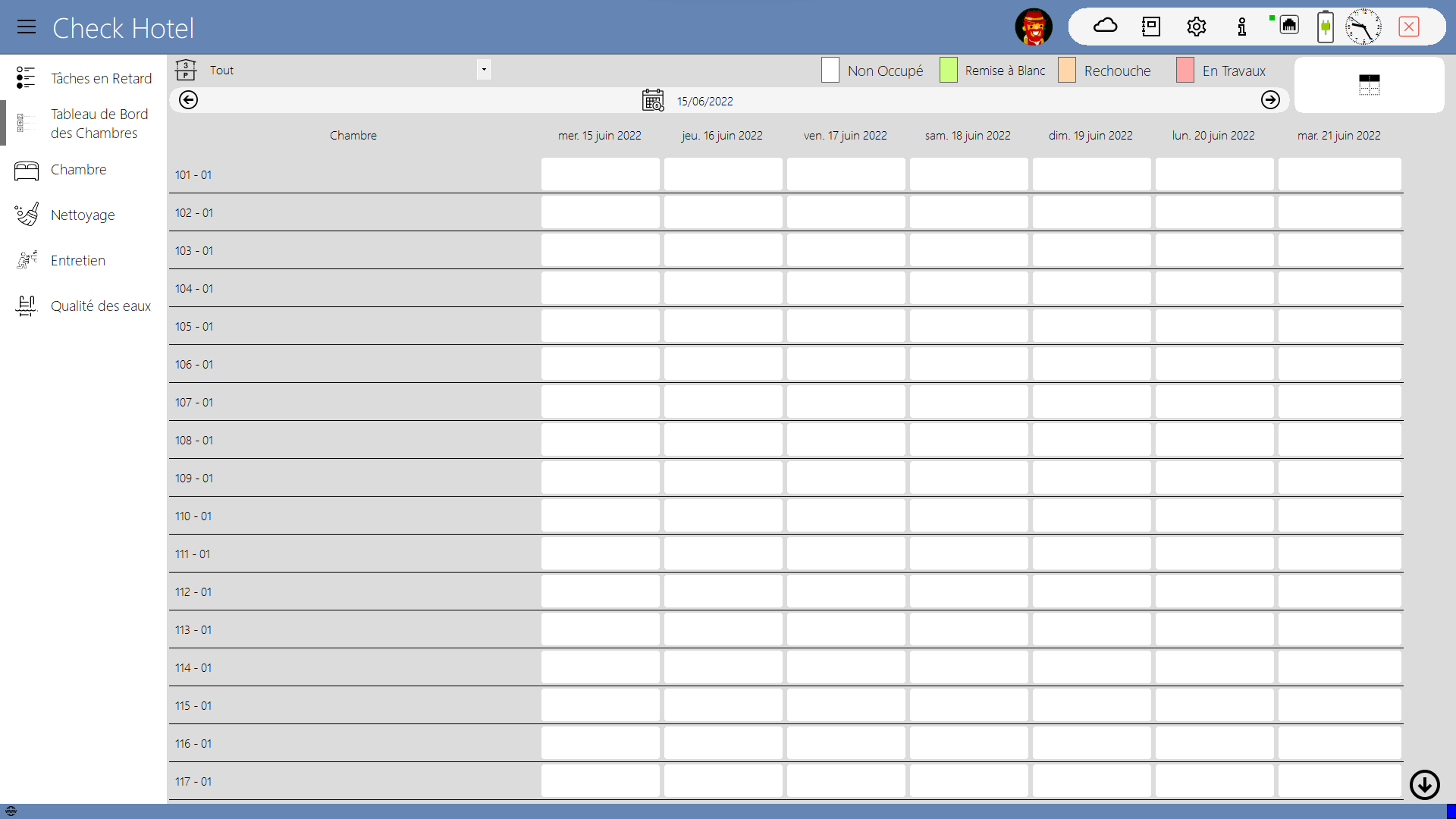
Task: Select room row 101 - 01
Action: point(786,174)
